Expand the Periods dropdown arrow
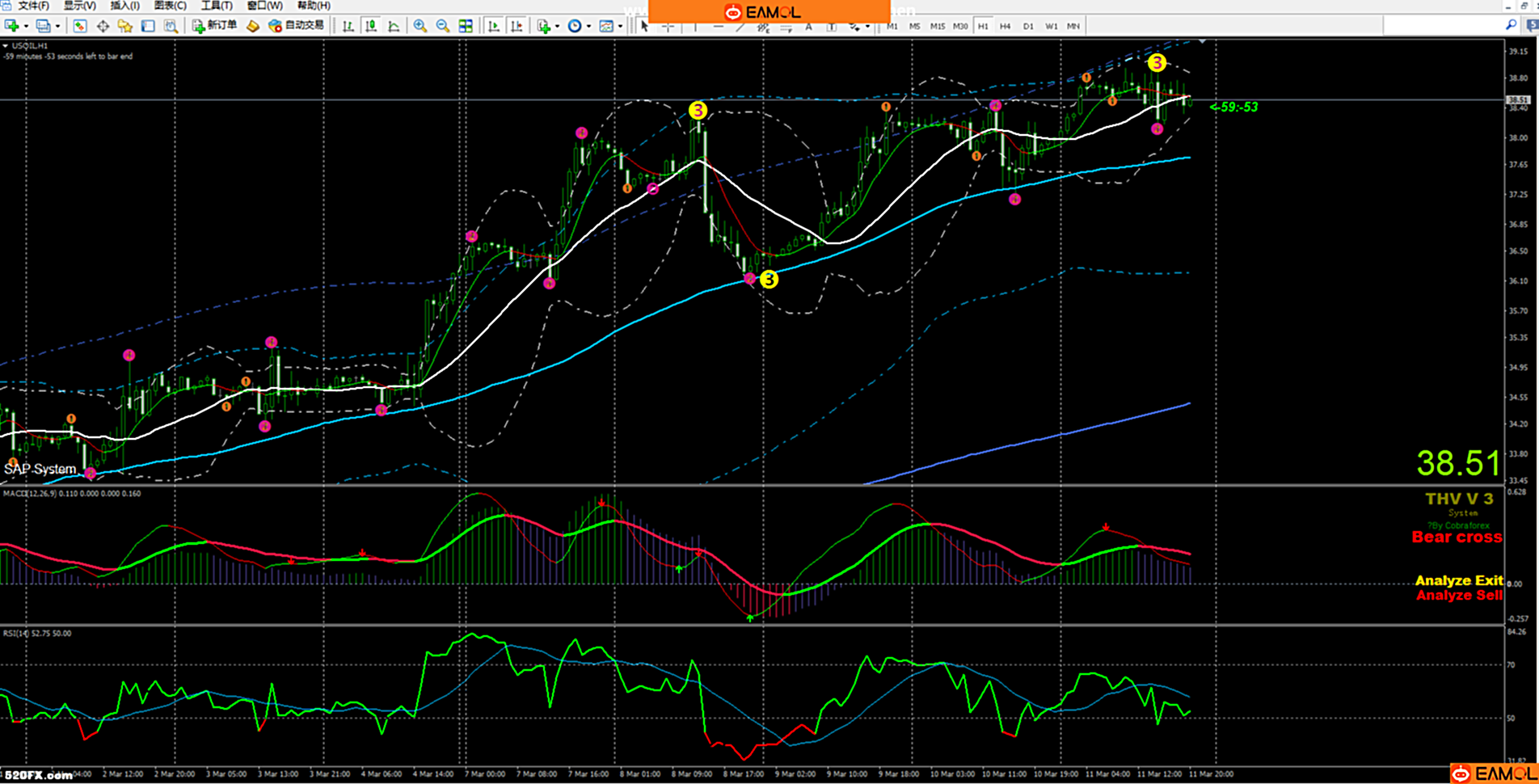 588,26
